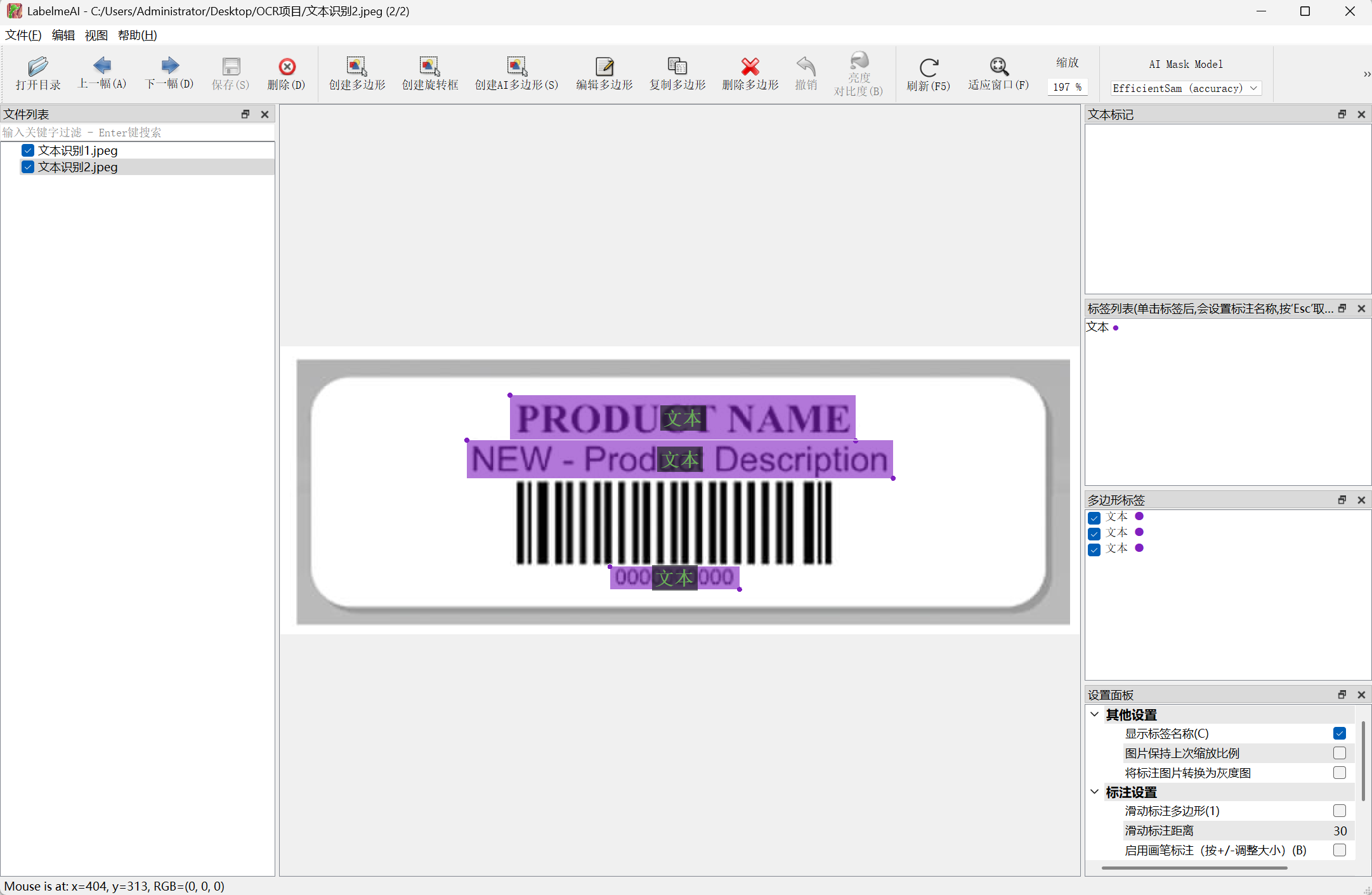Float the text mark (文本标记) panel

click(1342, 114)
